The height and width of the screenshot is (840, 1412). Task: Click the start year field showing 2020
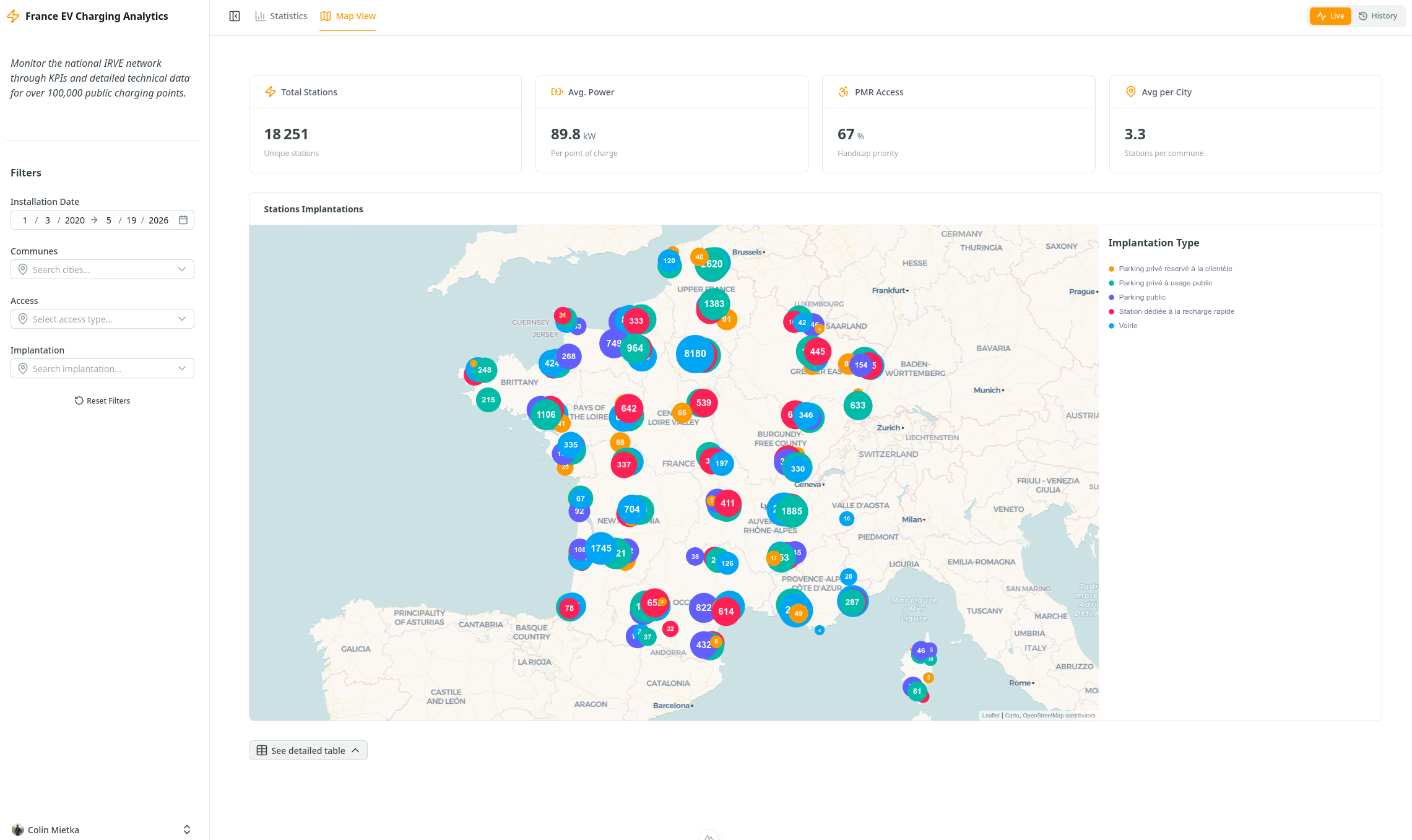pos(74,220)
